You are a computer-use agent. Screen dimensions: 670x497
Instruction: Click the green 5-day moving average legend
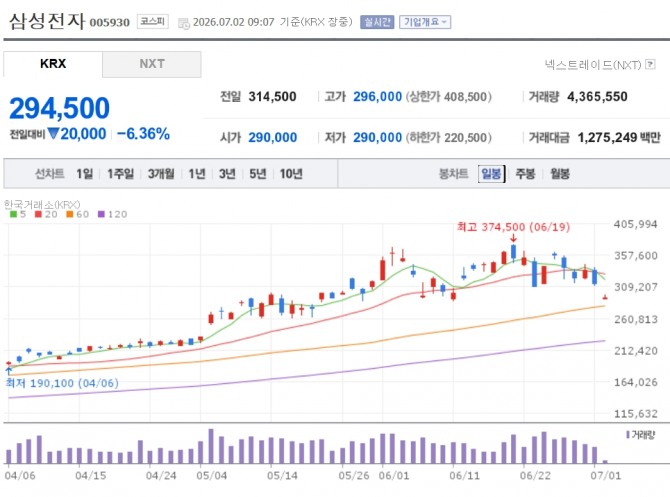pos(18,214)
